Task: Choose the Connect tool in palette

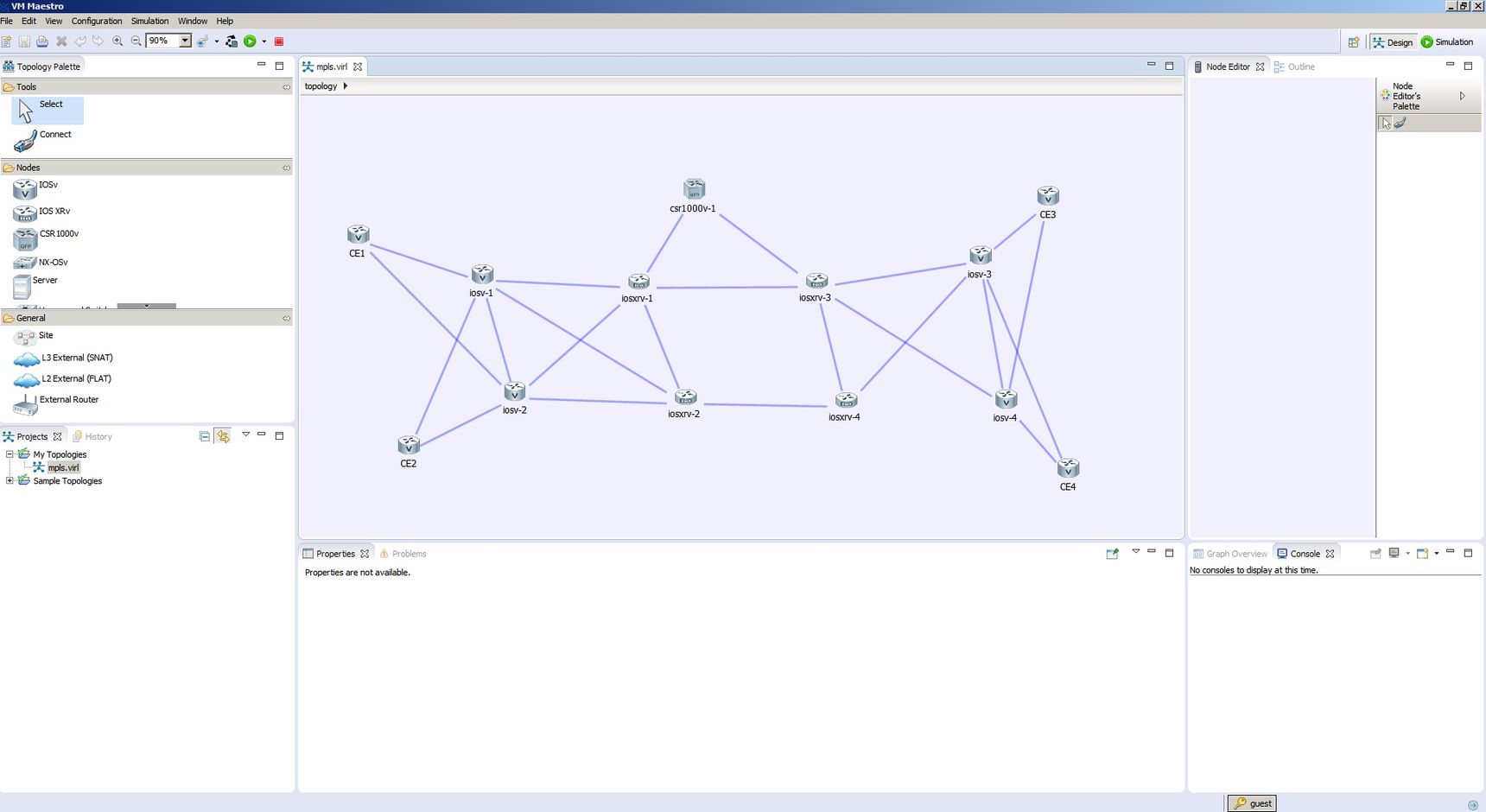Action: tap(43, 139)
